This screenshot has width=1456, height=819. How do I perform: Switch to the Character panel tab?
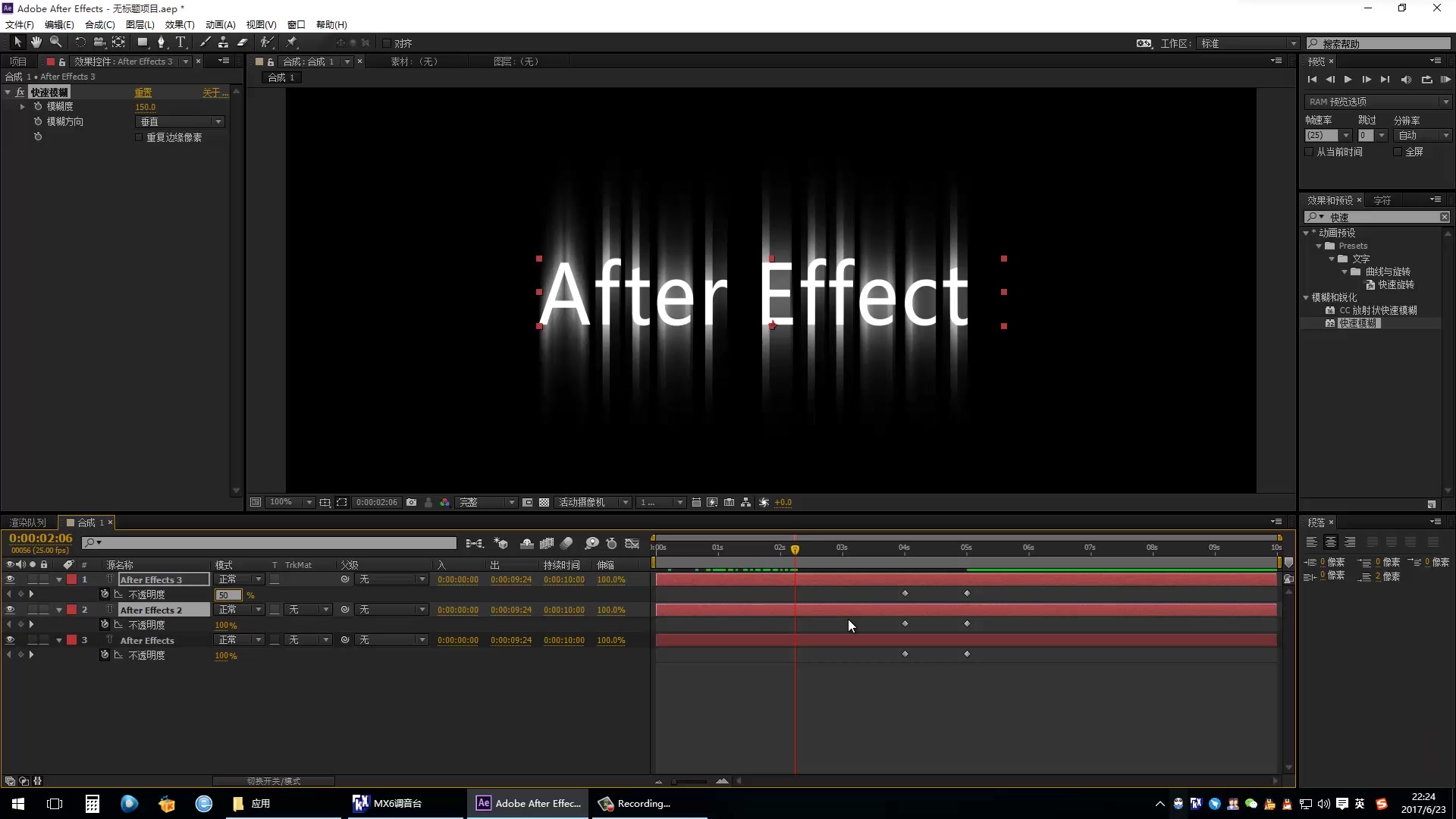(1382, 200)
